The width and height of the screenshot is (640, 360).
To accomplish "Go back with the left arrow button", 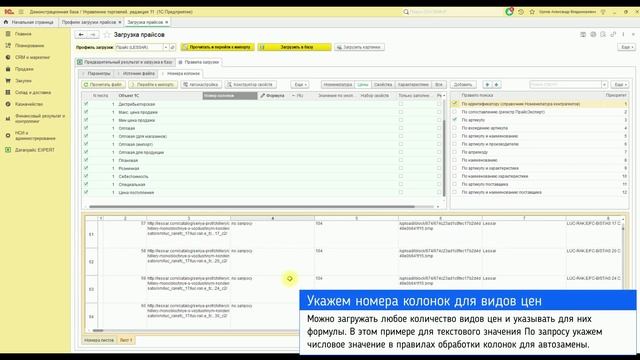I will coord(81,35).
